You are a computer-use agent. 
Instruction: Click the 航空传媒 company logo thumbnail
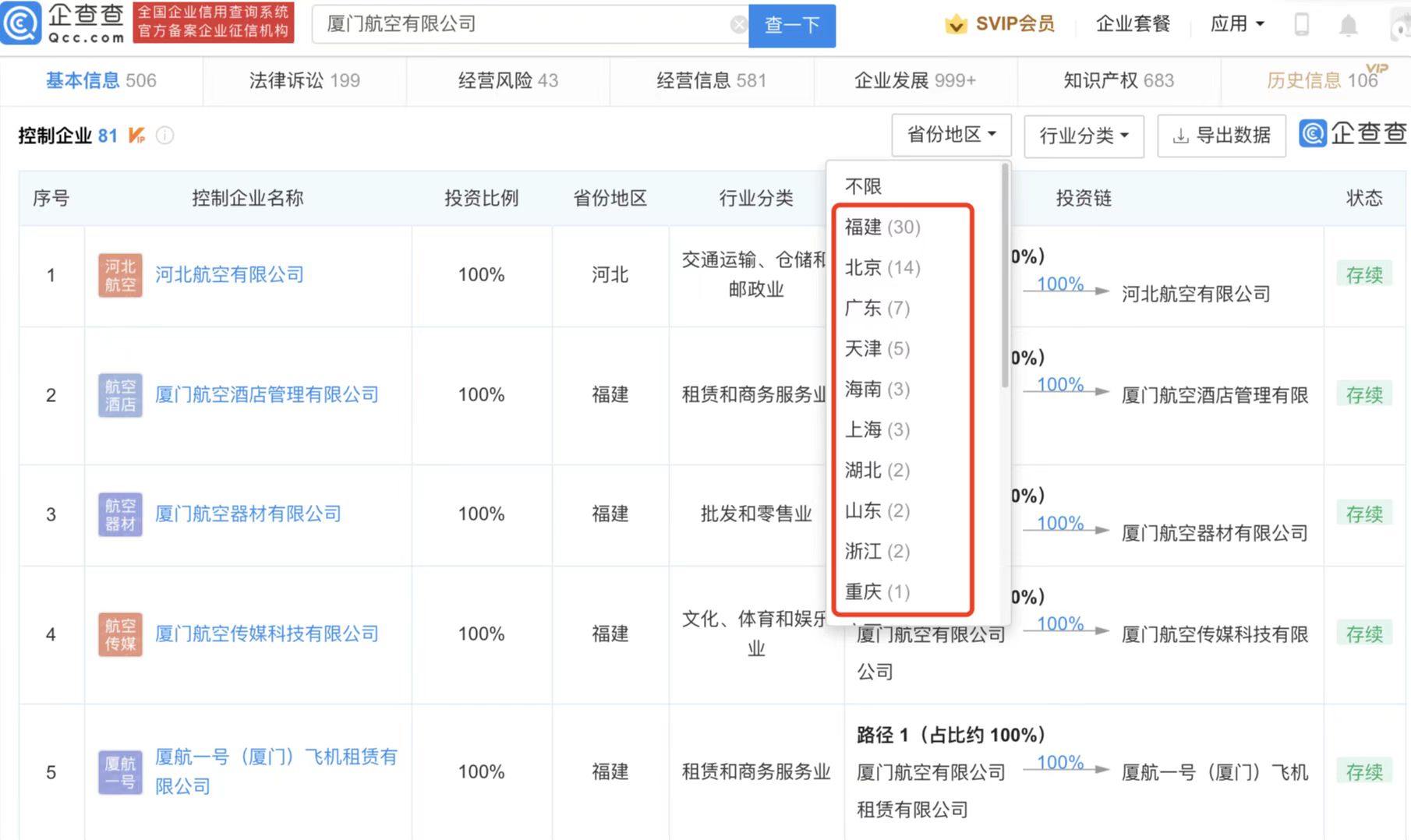(120, 634)
